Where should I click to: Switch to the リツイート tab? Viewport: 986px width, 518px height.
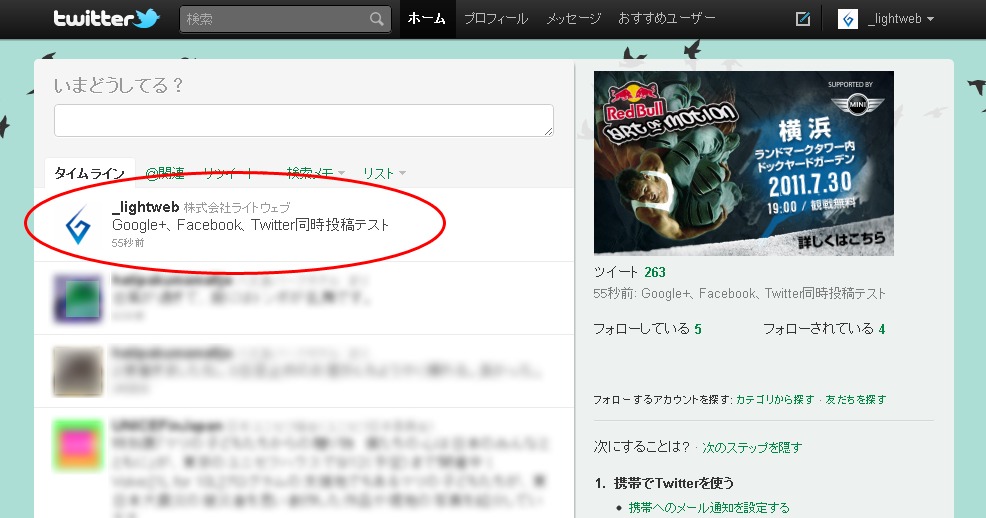coord(229,173)
